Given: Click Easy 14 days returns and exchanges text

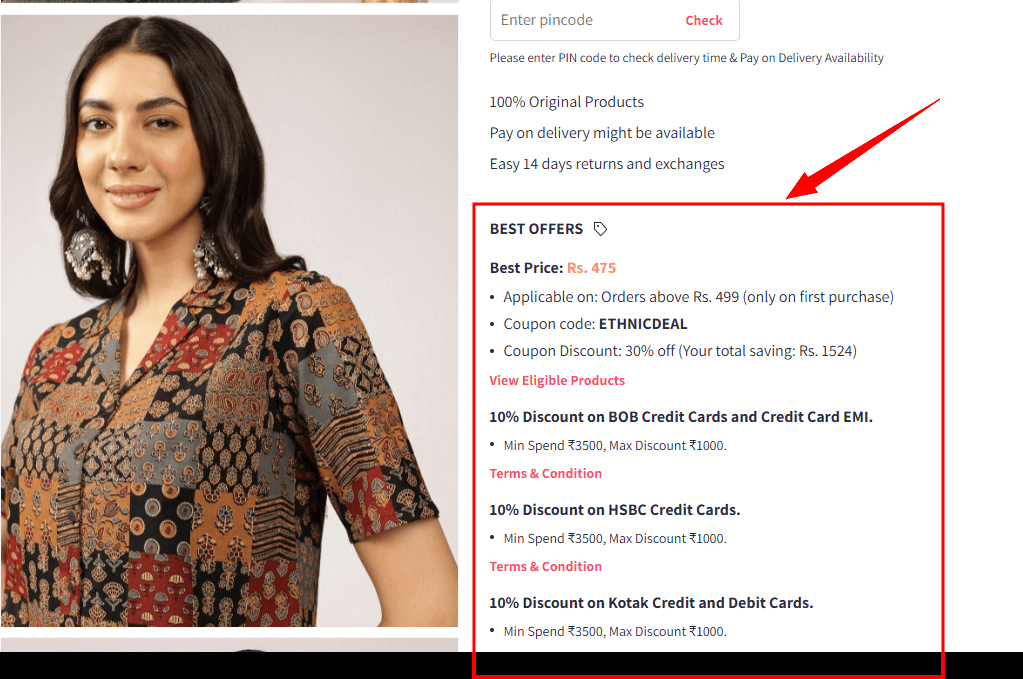Looking at the screenshot, I should [607, 164].
